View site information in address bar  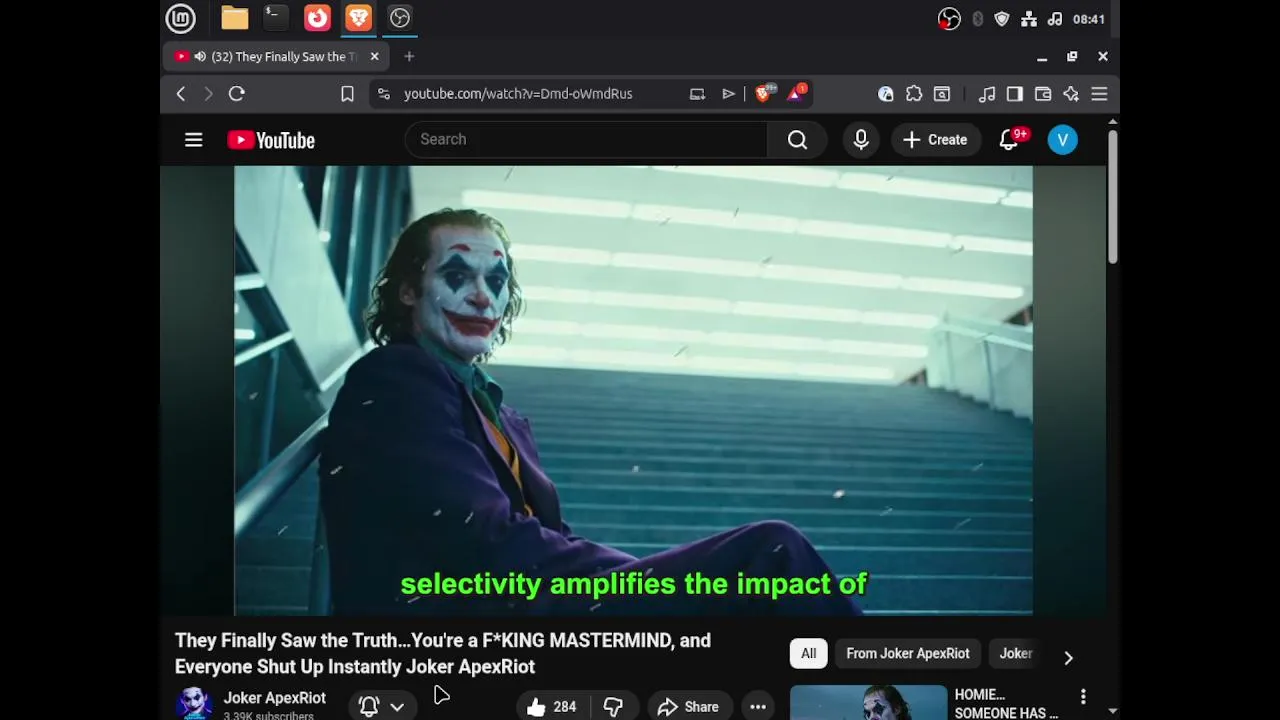click(x=384, y=94)
